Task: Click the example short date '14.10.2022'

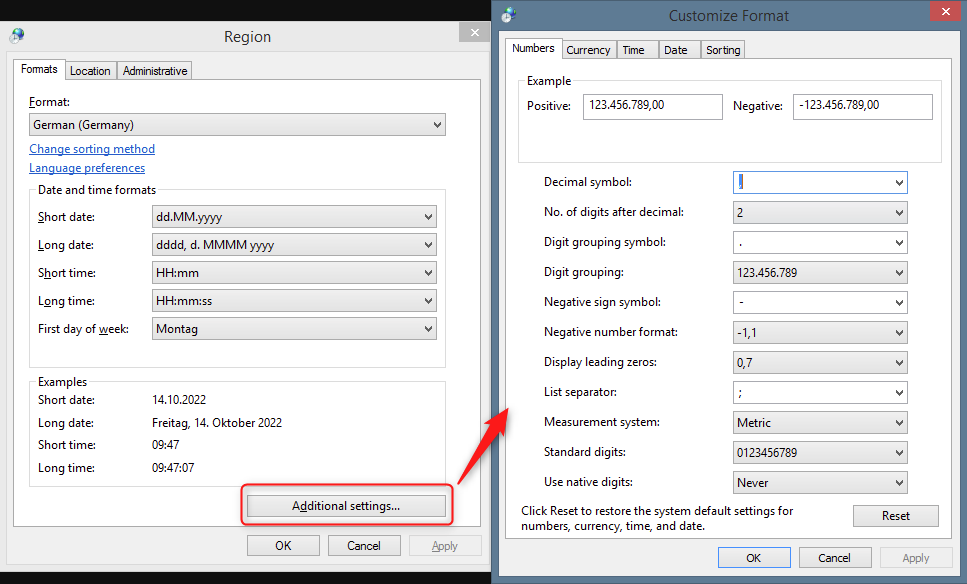Action: click(179, 400)
